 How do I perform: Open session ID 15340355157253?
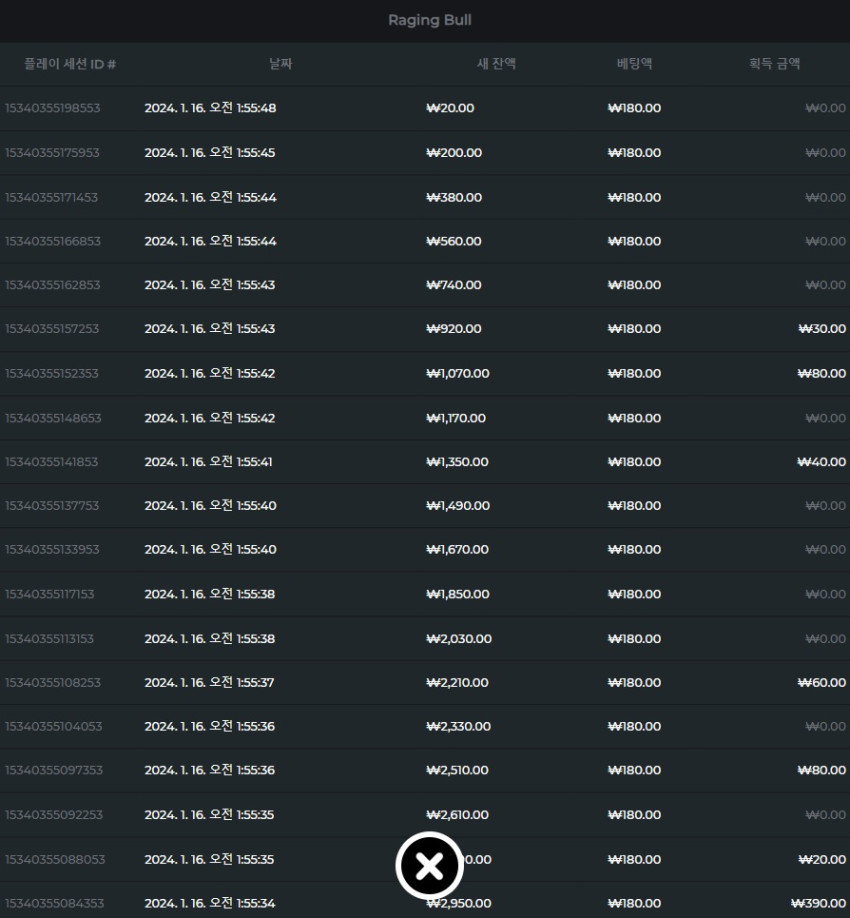tap(52, 329)
